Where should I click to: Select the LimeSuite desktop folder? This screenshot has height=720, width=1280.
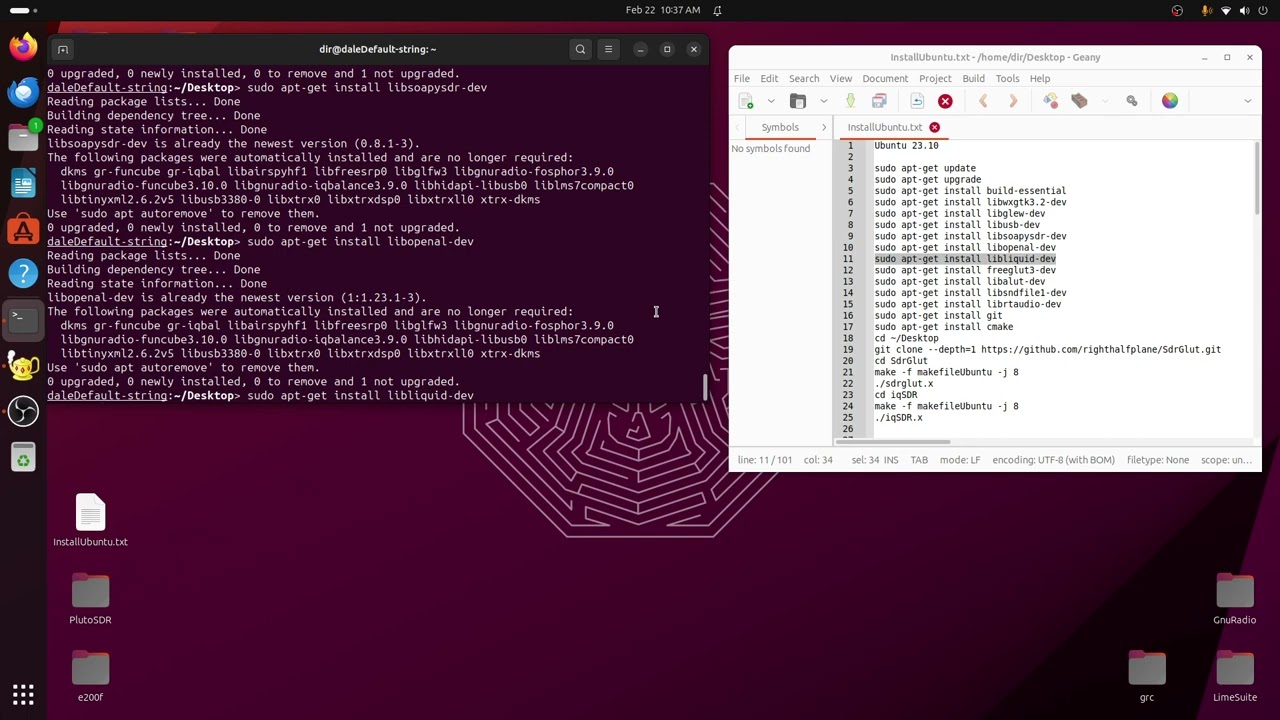[1235, 677]
